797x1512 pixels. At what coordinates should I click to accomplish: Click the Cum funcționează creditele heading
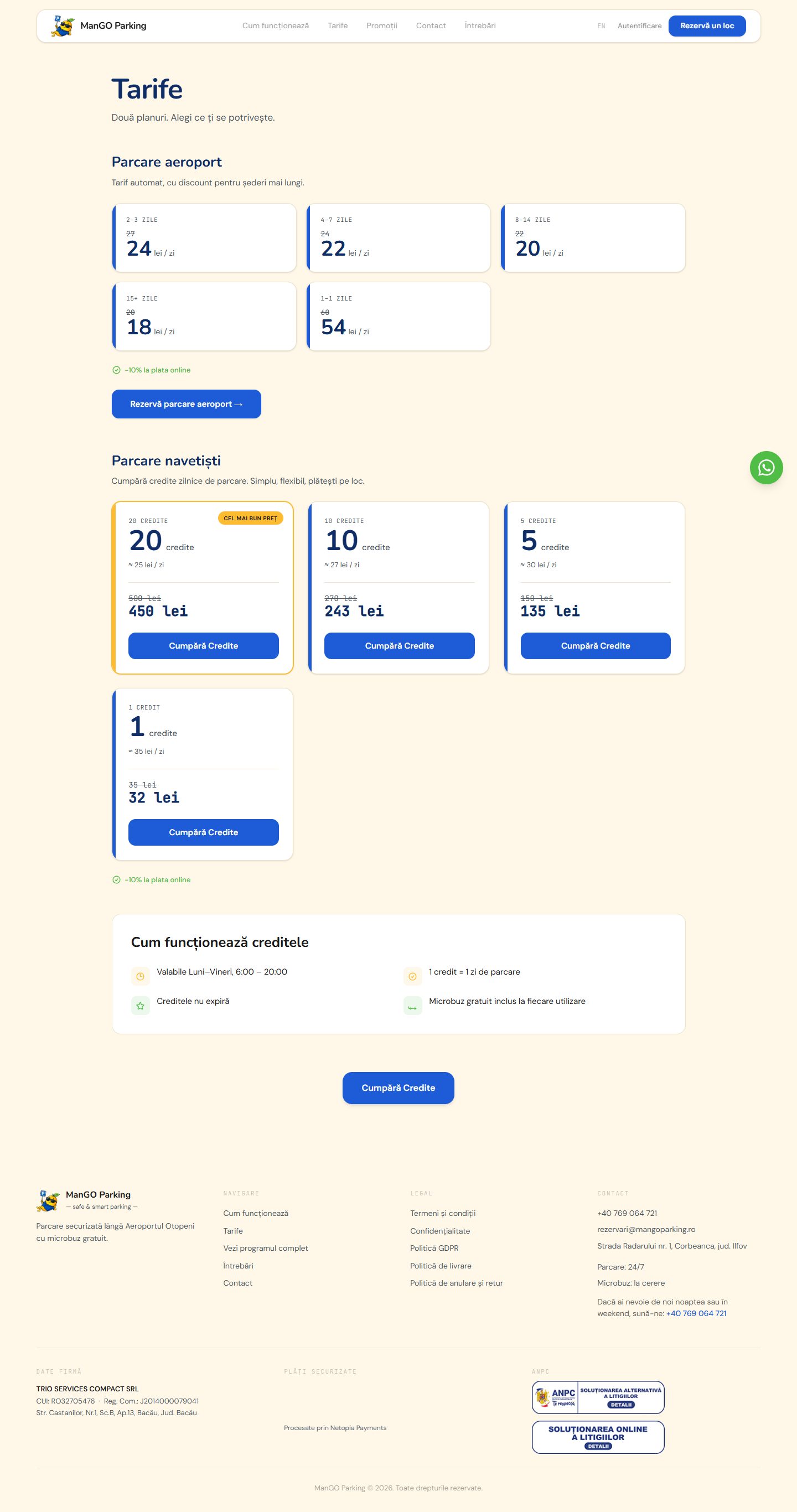[x=220, y=942]
